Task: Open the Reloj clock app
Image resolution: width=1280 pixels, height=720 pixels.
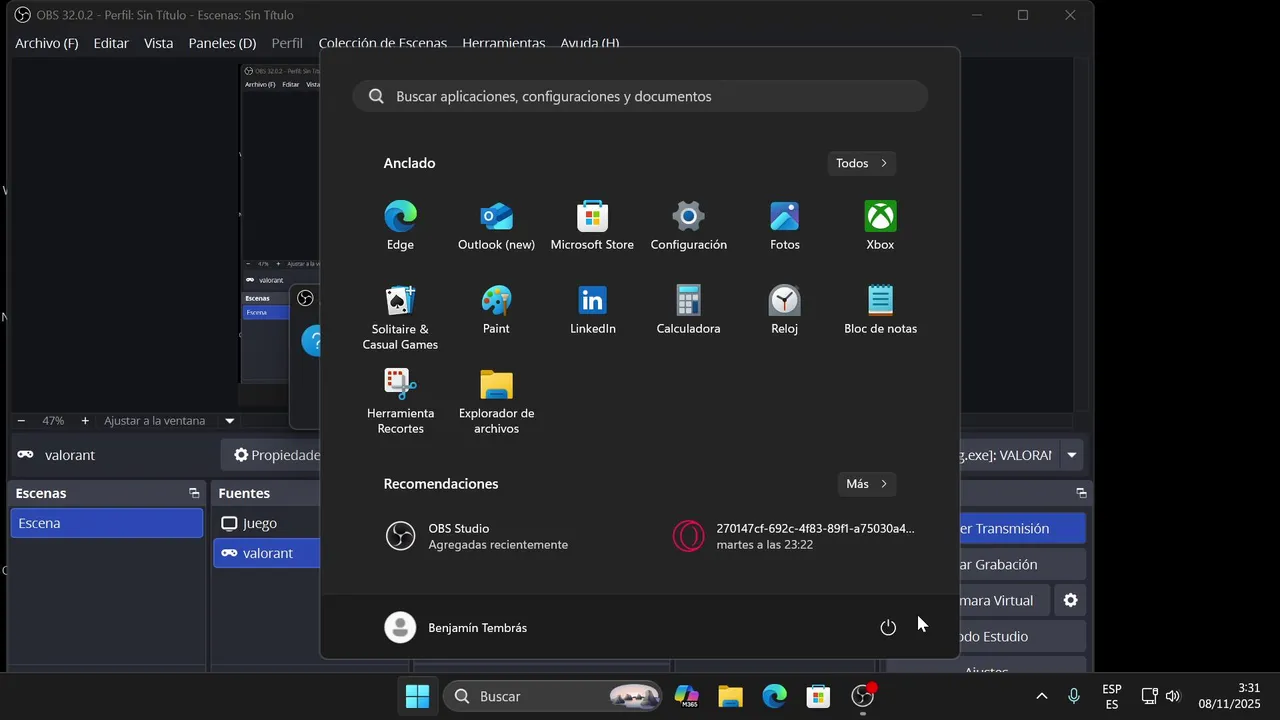Action: pos(784,310)
